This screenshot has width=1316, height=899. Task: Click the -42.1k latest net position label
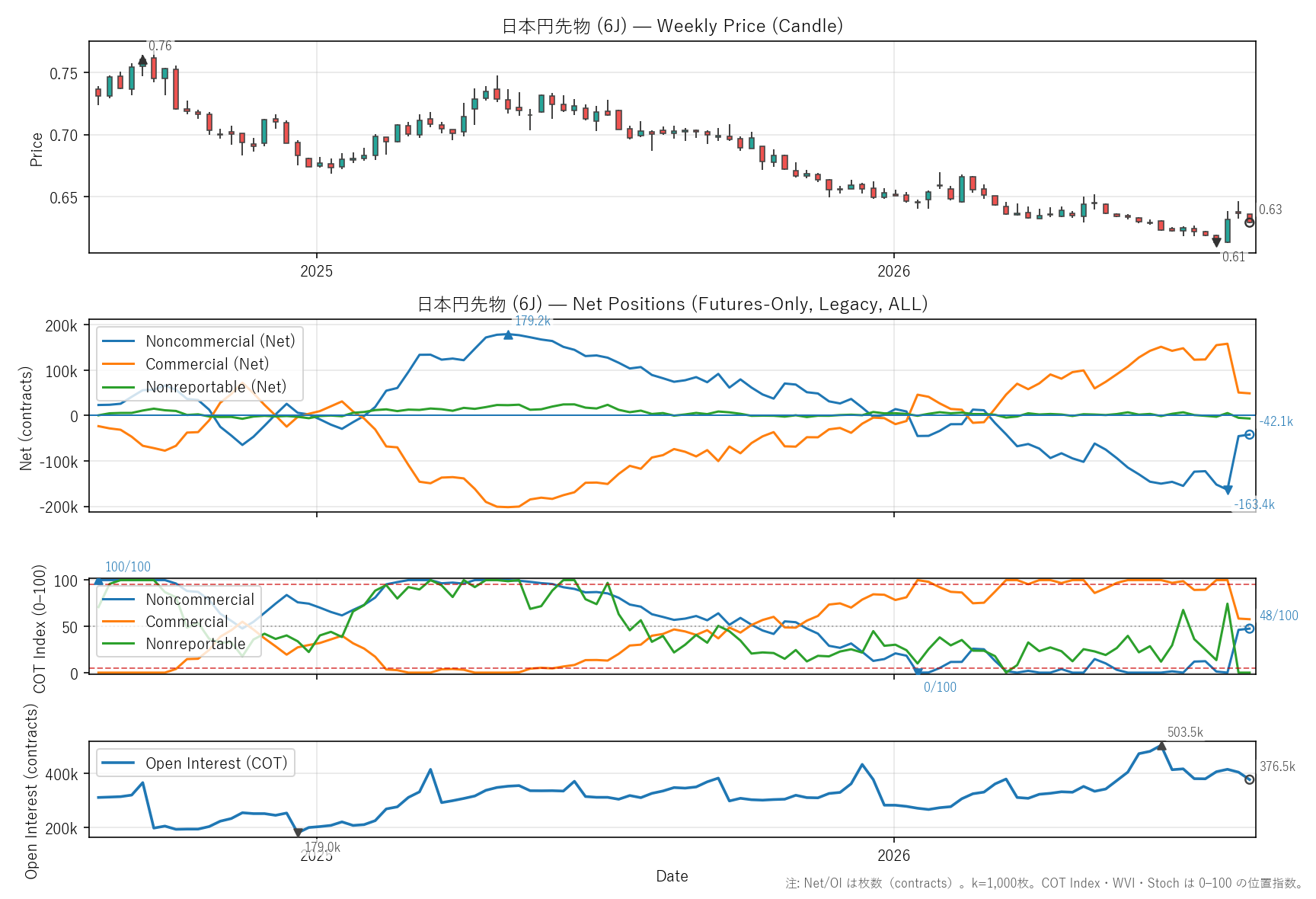pyautogui.click(x=1276, y=421)
